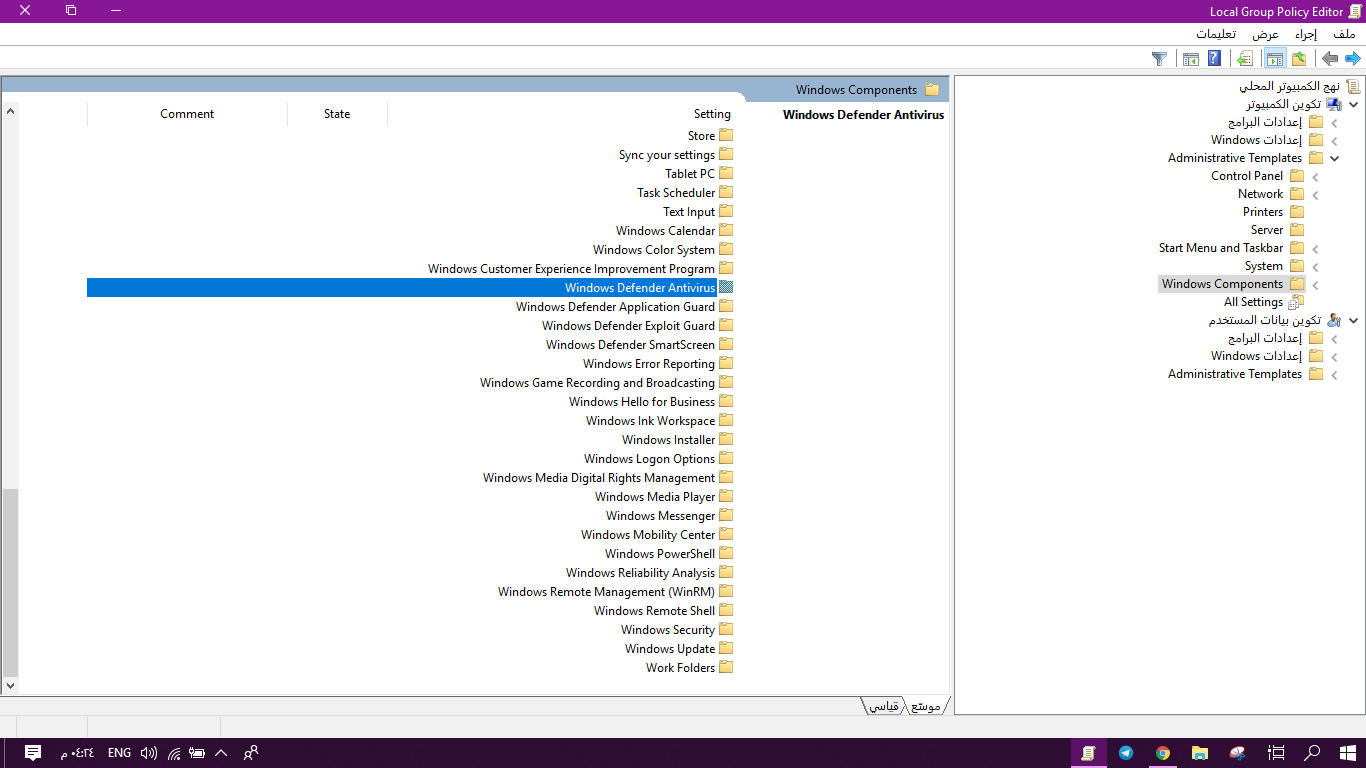
Task: Click the vertical scrollbar thumb
Action: 10,582
